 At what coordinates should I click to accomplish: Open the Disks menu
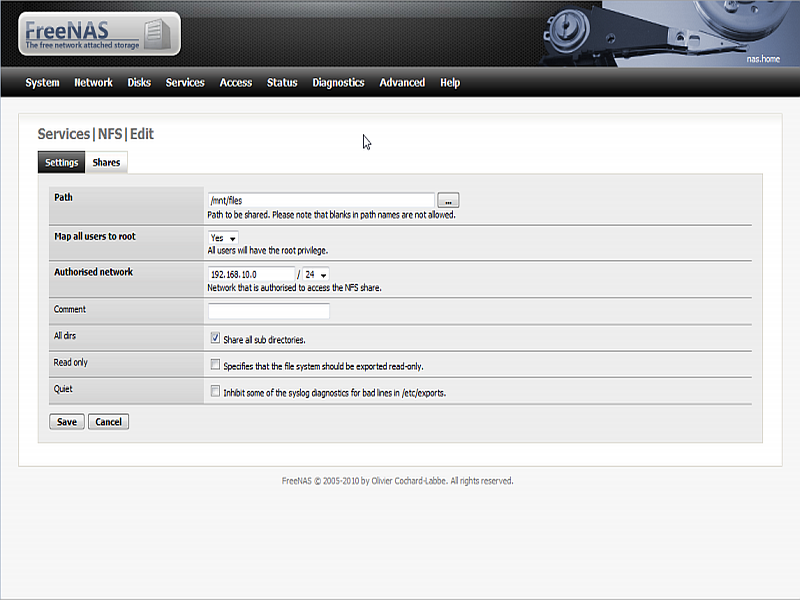139,83
